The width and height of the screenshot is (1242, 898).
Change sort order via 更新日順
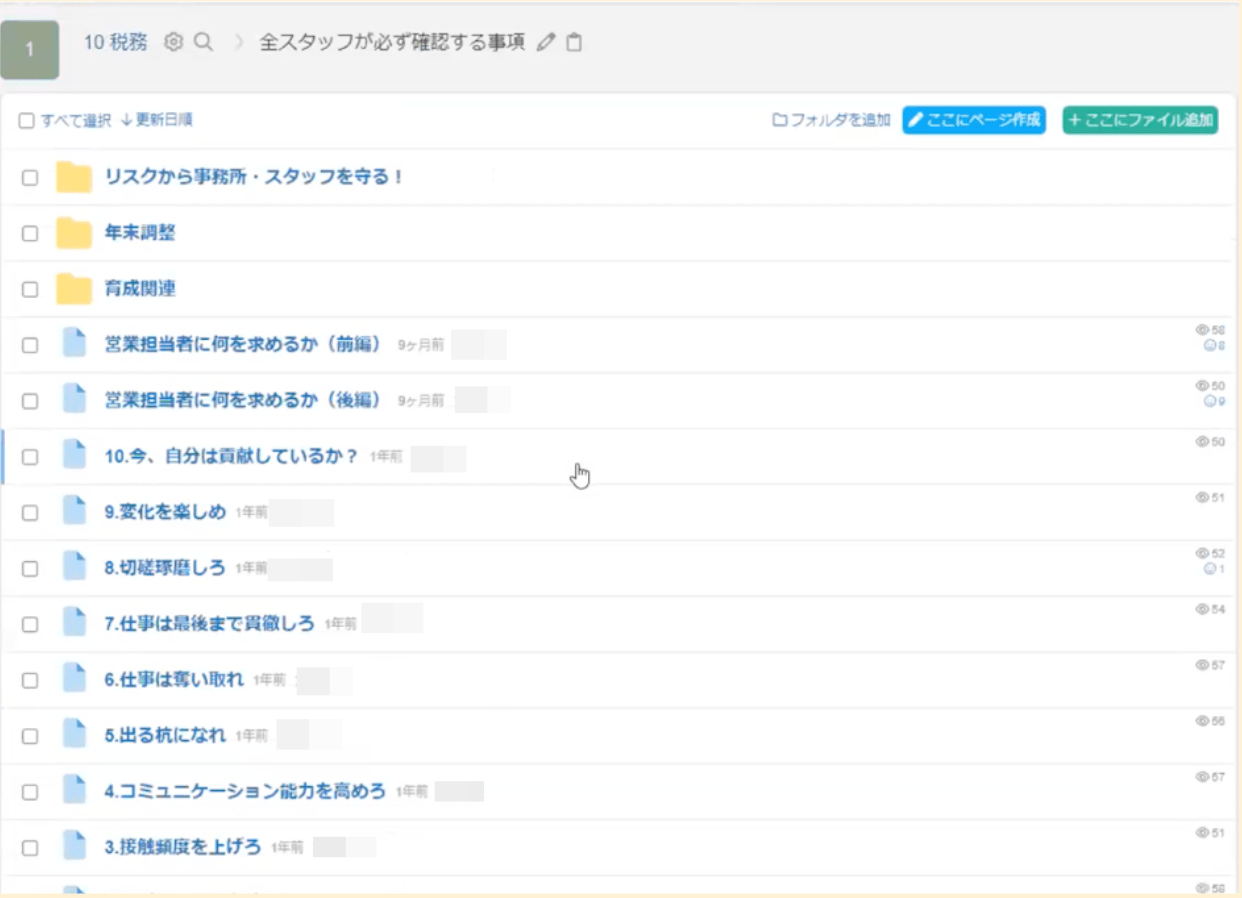pyautogui.click(x=156, y=120)
